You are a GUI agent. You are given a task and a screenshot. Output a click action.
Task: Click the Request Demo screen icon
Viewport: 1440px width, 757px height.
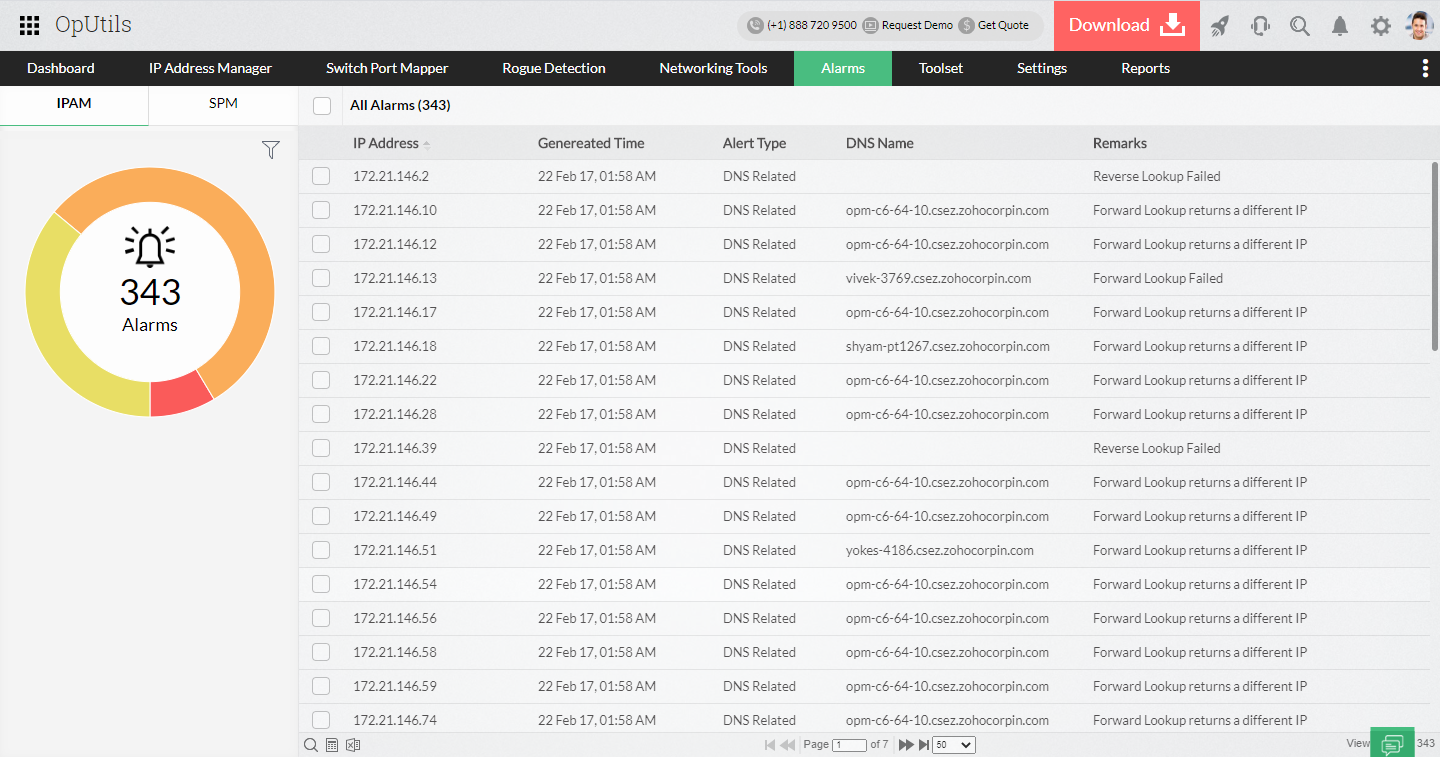[x=870, y=26]
